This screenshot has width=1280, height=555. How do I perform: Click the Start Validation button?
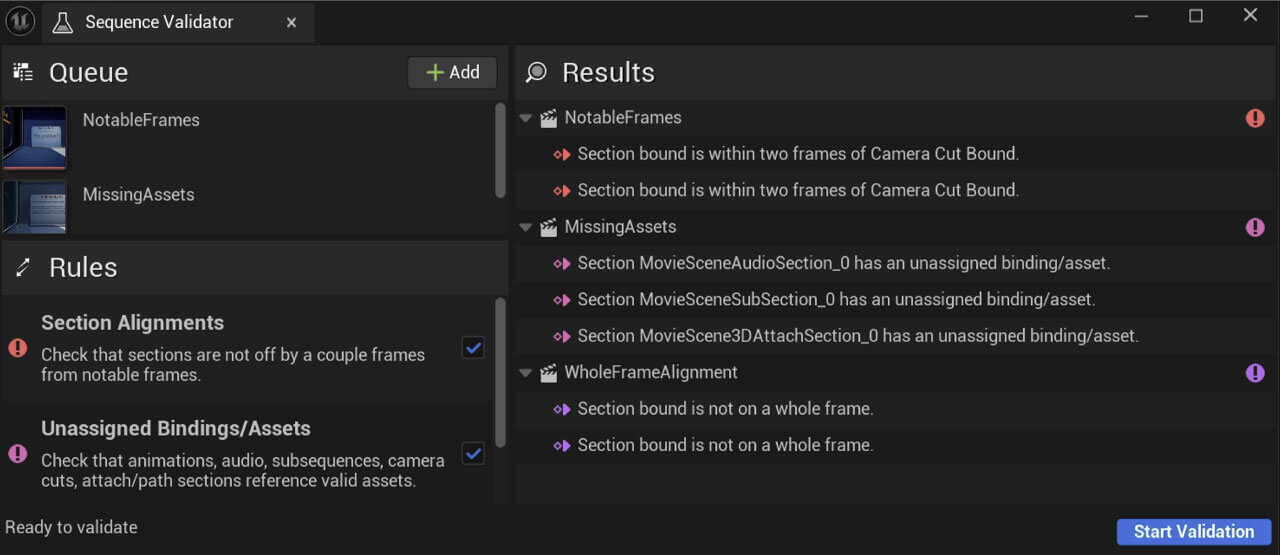1194,532
